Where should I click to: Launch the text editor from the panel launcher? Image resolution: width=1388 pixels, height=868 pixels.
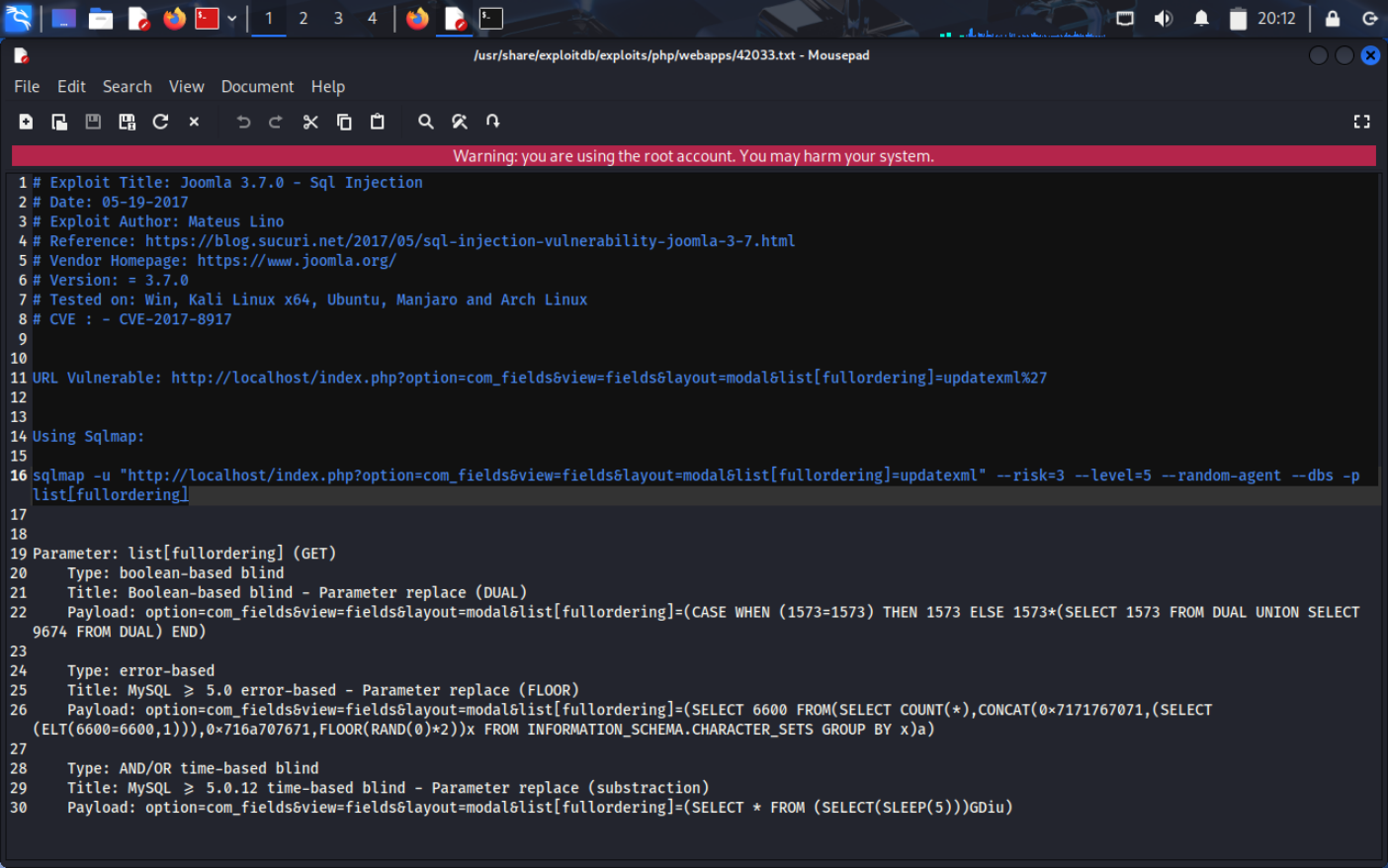[138, 19]
